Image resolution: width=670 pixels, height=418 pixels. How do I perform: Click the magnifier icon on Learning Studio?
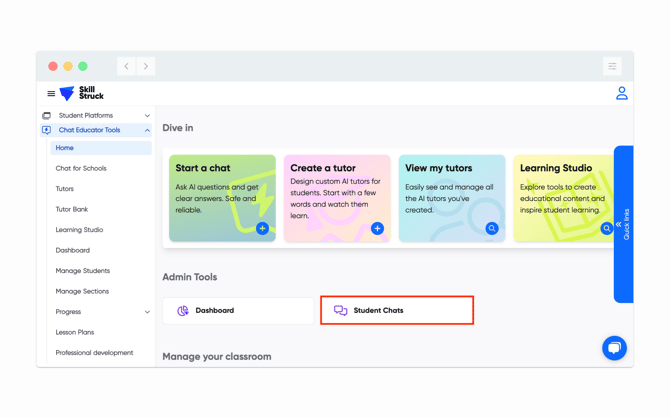(x=606, y=229)
